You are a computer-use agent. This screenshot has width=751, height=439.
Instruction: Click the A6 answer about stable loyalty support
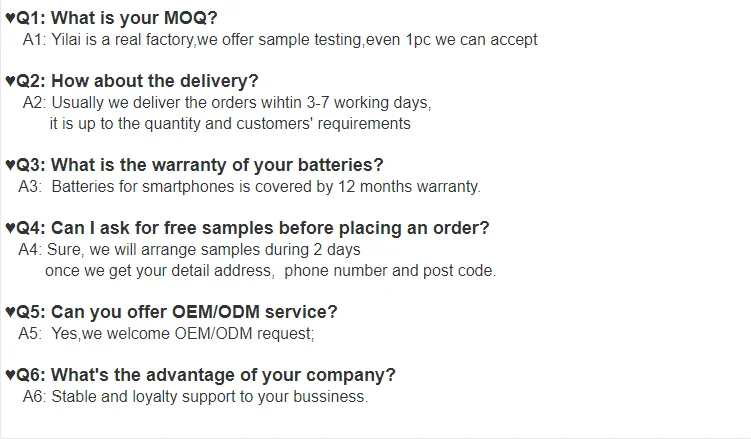coord(196,396)
